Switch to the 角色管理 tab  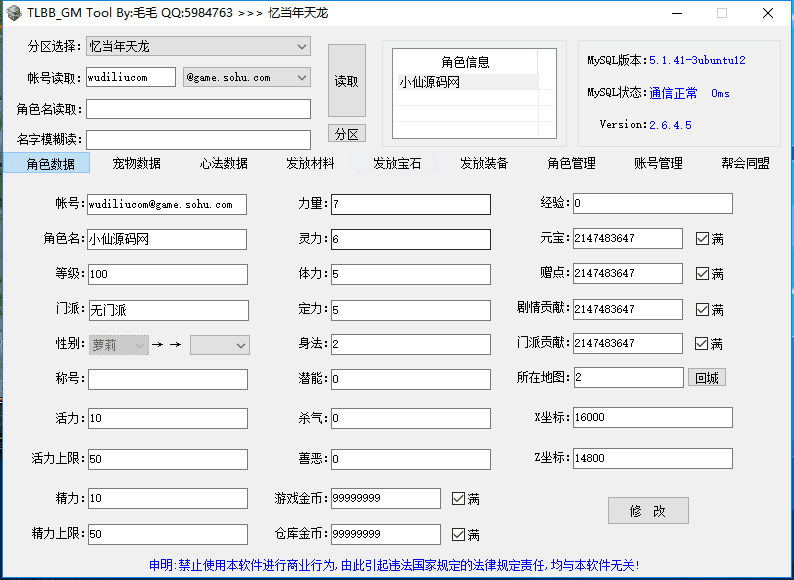pos(571,163)
